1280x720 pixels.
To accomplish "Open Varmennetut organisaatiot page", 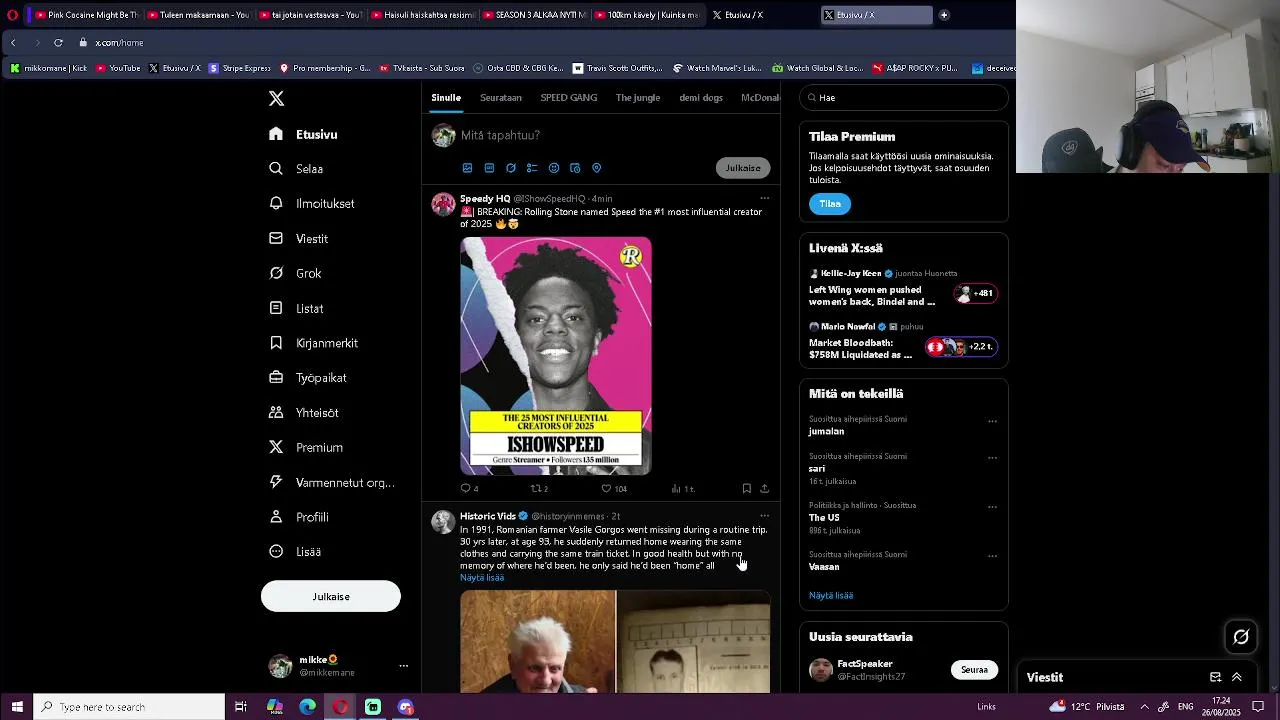I will [x=333, y=482].
